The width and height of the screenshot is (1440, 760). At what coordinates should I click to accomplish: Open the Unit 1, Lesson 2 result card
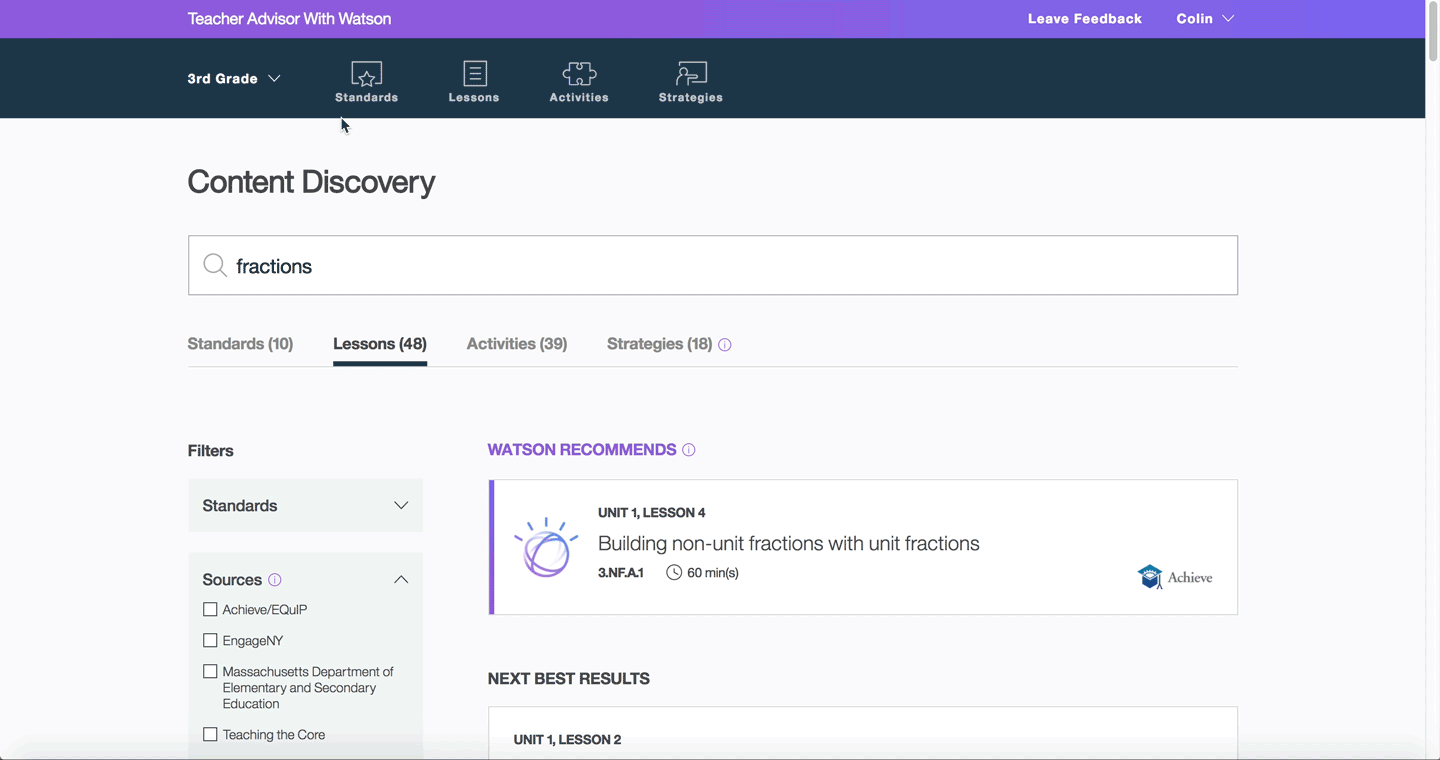tap(863, 733)
